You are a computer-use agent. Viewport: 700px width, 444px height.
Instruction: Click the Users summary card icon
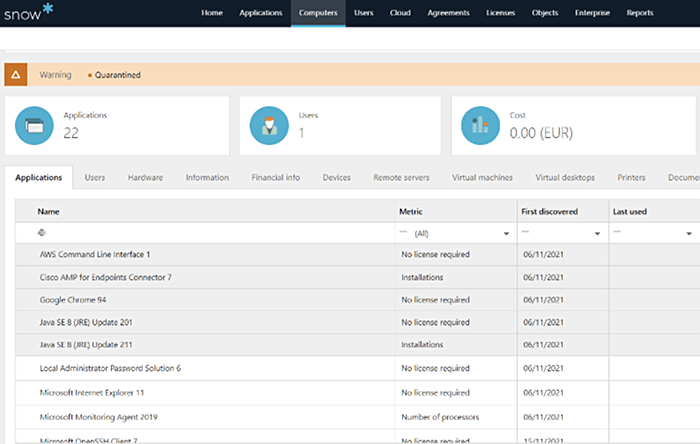click(269, 125)
